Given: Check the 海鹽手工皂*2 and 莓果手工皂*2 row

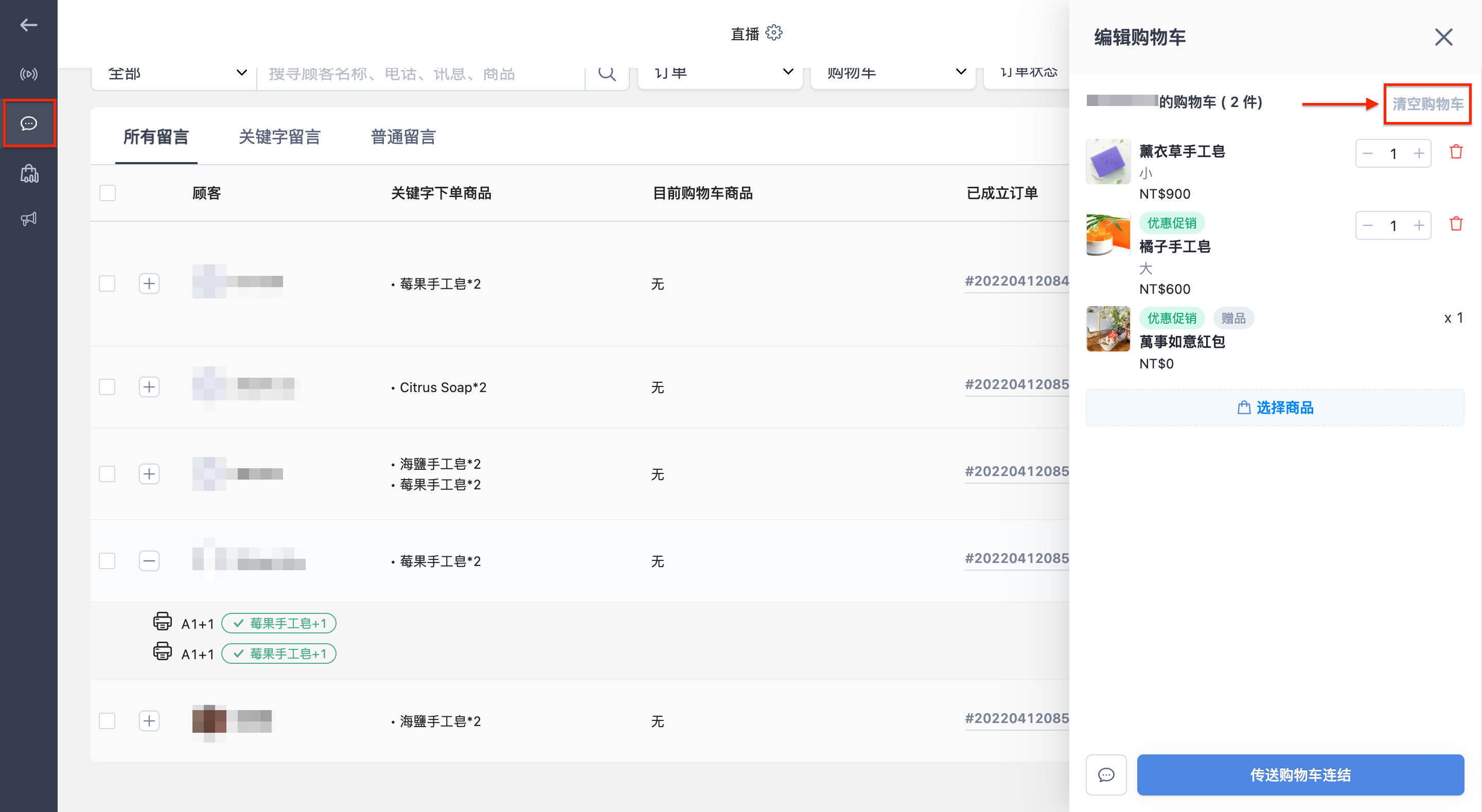Looking at the screenshot, I should tap(108, 474).
